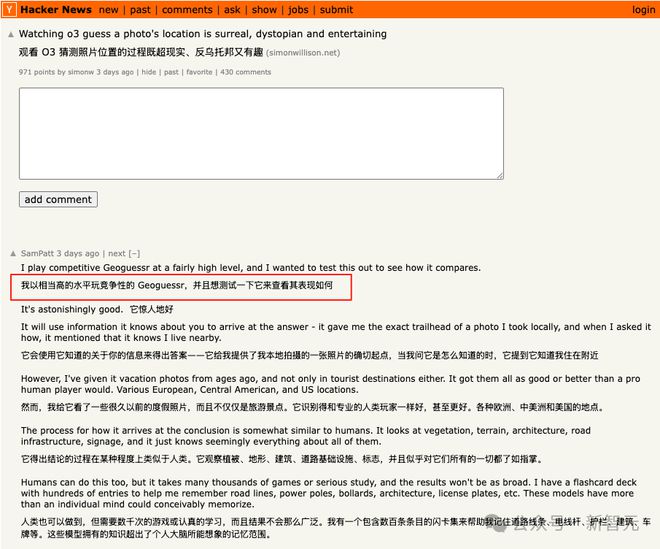Hide this story via the 'hide' link

pyautogui.click(x=149, y=72)
